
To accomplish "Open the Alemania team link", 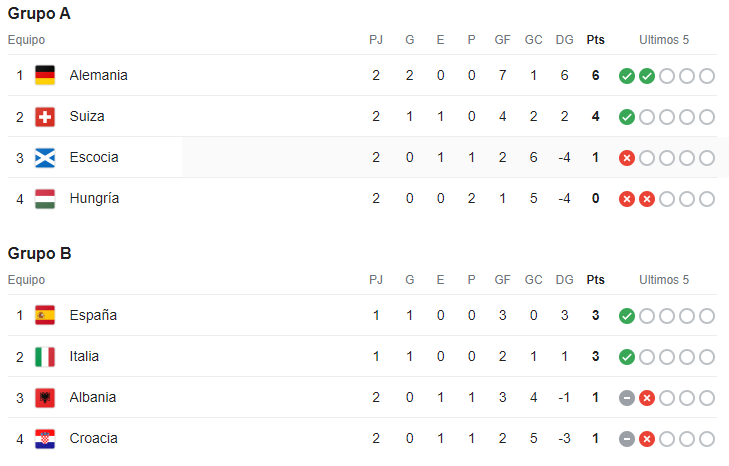I will pyautogui.click(x=98, y=75).
